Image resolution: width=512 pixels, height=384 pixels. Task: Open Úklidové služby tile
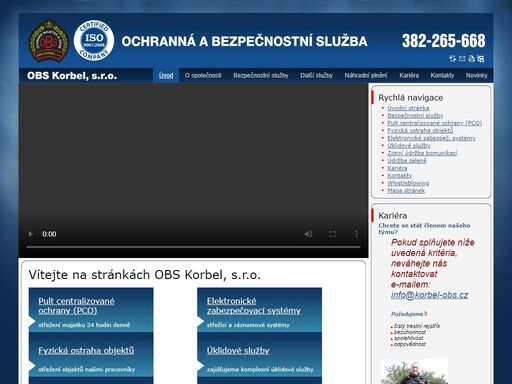coord(238,351)
